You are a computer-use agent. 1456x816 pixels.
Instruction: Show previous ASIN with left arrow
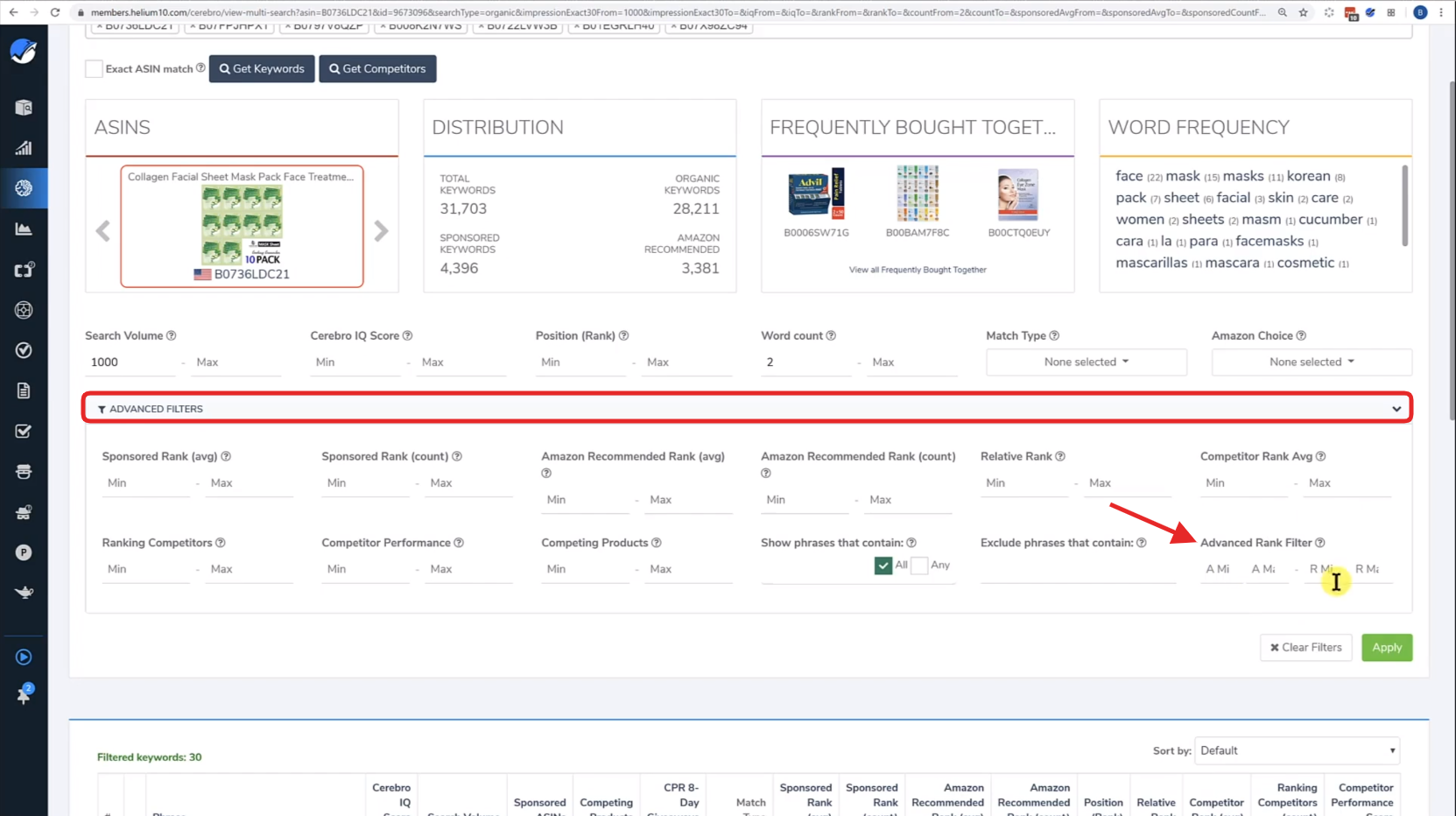(103, 231)
